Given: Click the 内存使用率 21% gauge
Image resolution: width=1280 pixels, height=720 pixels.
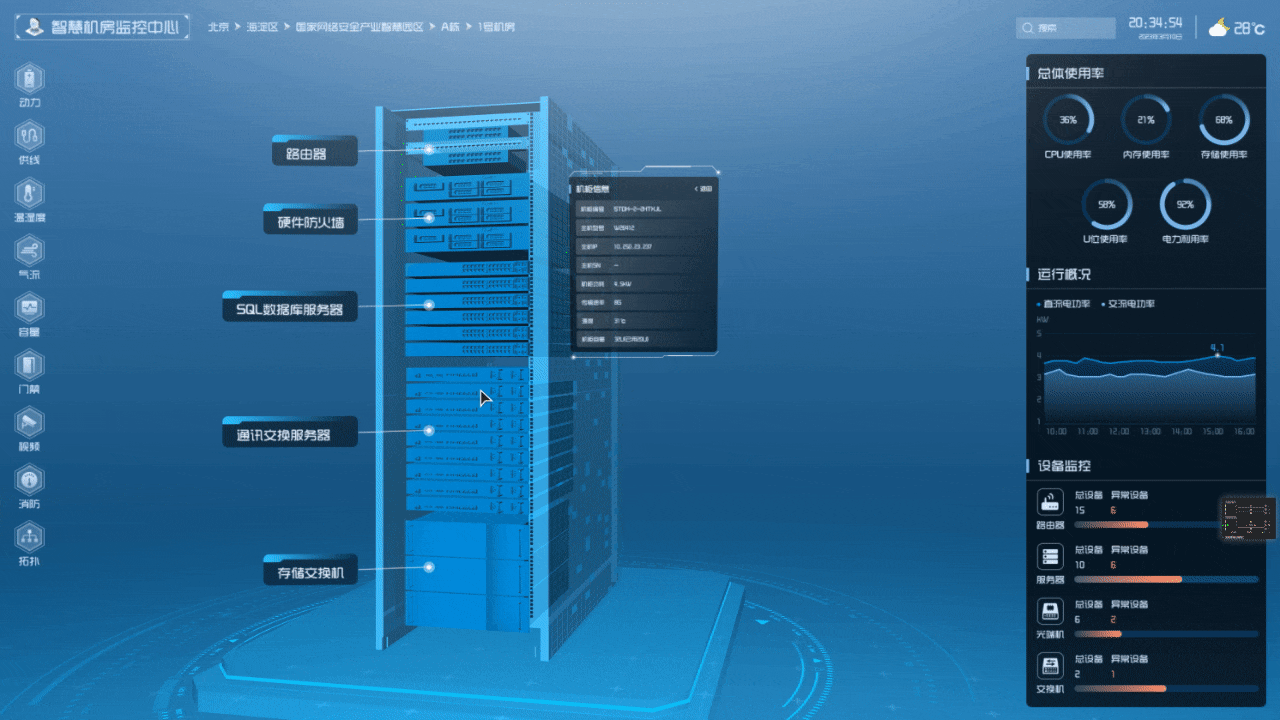Looking at the screenshot, I should tap(1146, 120).
